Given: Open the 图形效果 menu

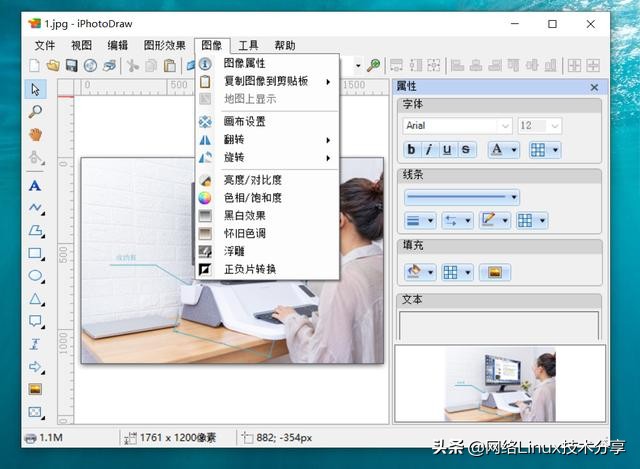Looking at the screenshot, I should (x=164, y=45).
